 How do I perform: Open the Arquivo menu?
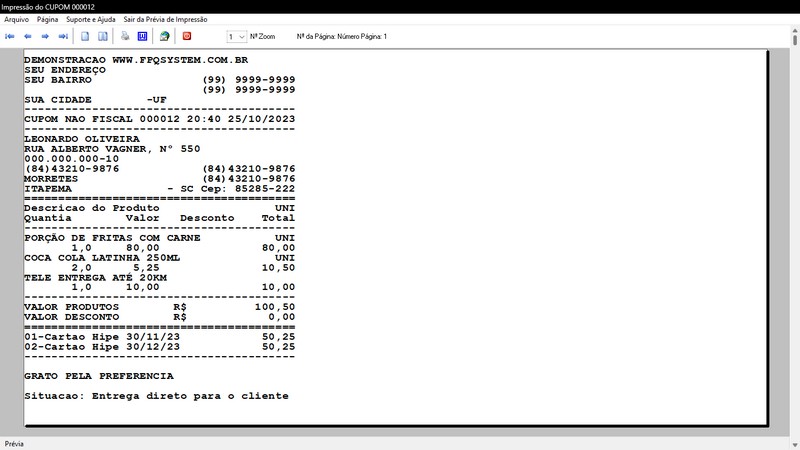(x=16, y=19)
